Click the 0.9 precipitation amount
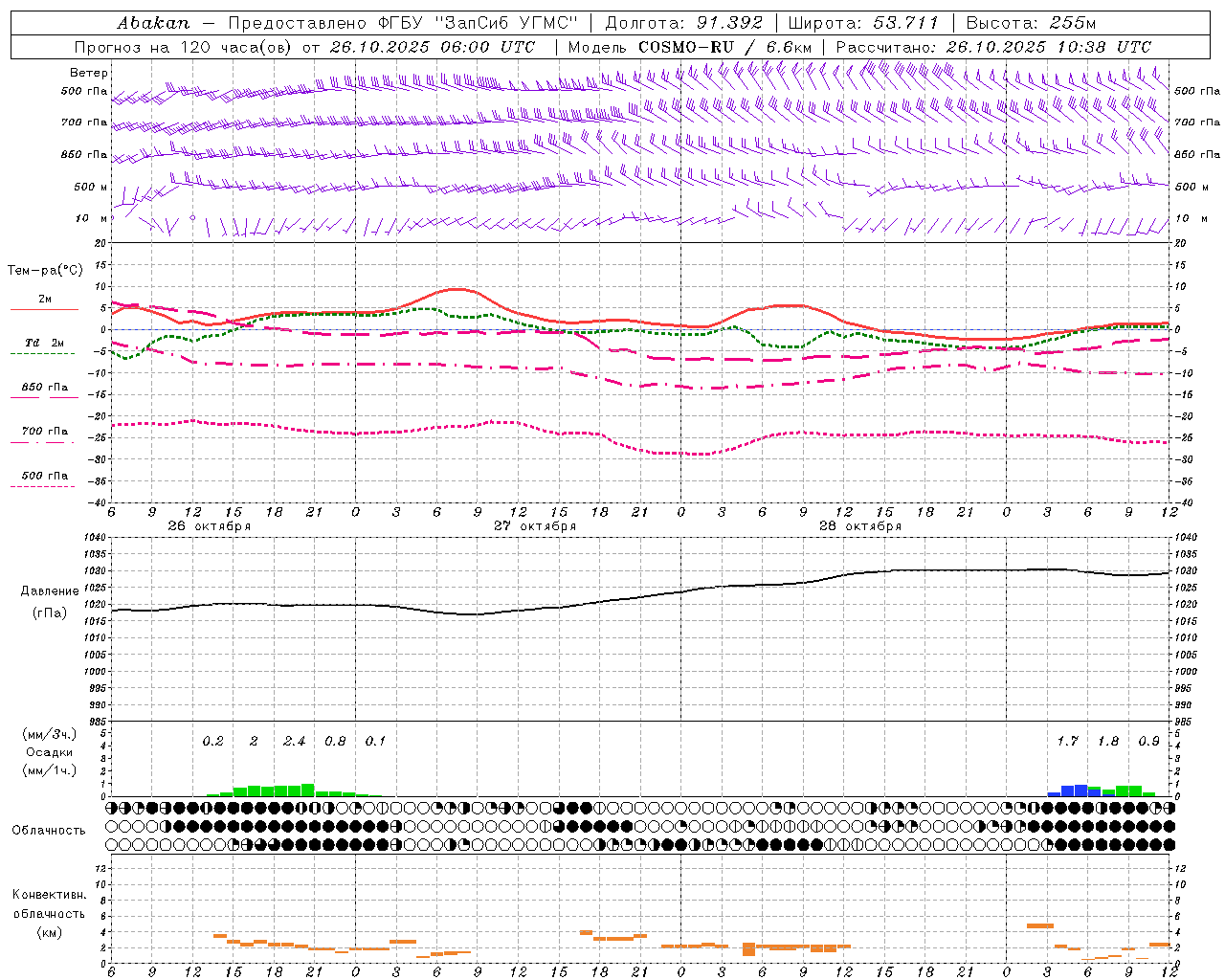The height and width of the screenshot is (980, 1225). pos(1148,742)
